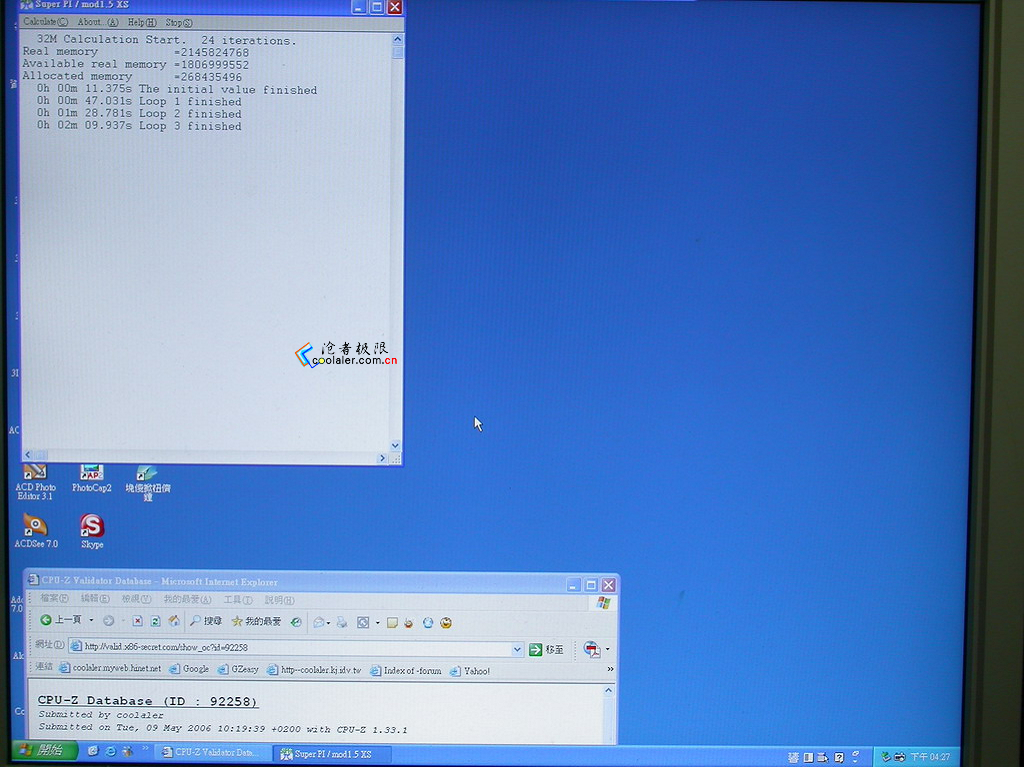1024x768 pixels.
Task: Open the IE Favorites (我的最愛) star button
Action: click(x=257, y=622)
